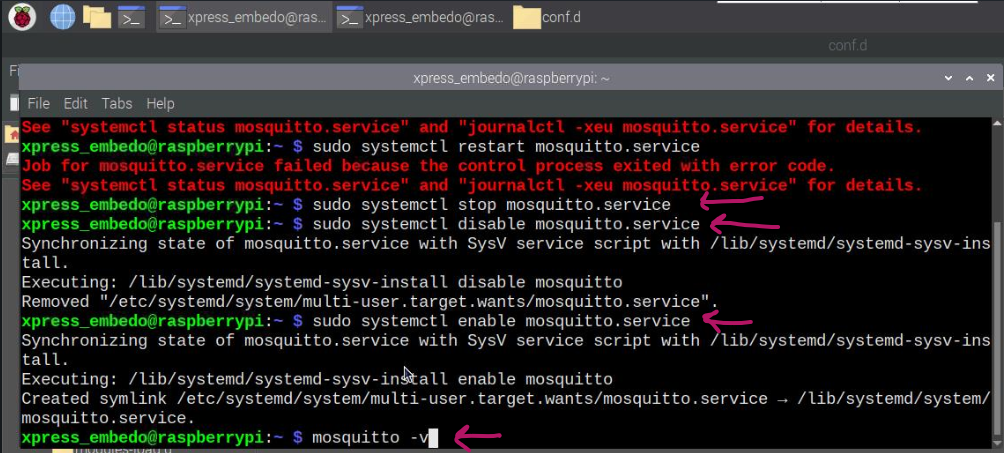Switch to the second xpress_embedo terminal taskbar item
The image size is (1004, 453).
point(421,18)
